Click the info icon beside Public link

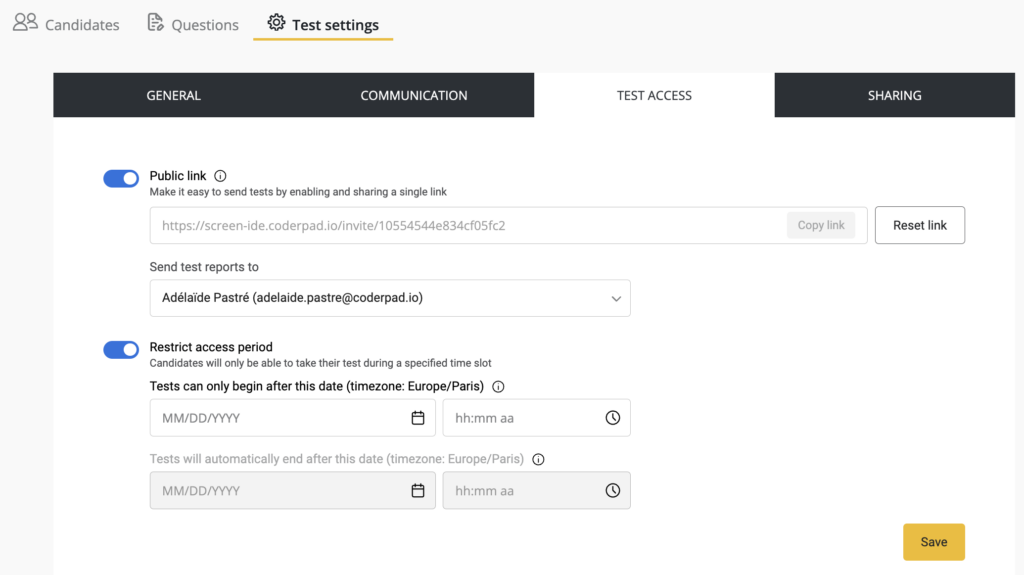(221, 176)
